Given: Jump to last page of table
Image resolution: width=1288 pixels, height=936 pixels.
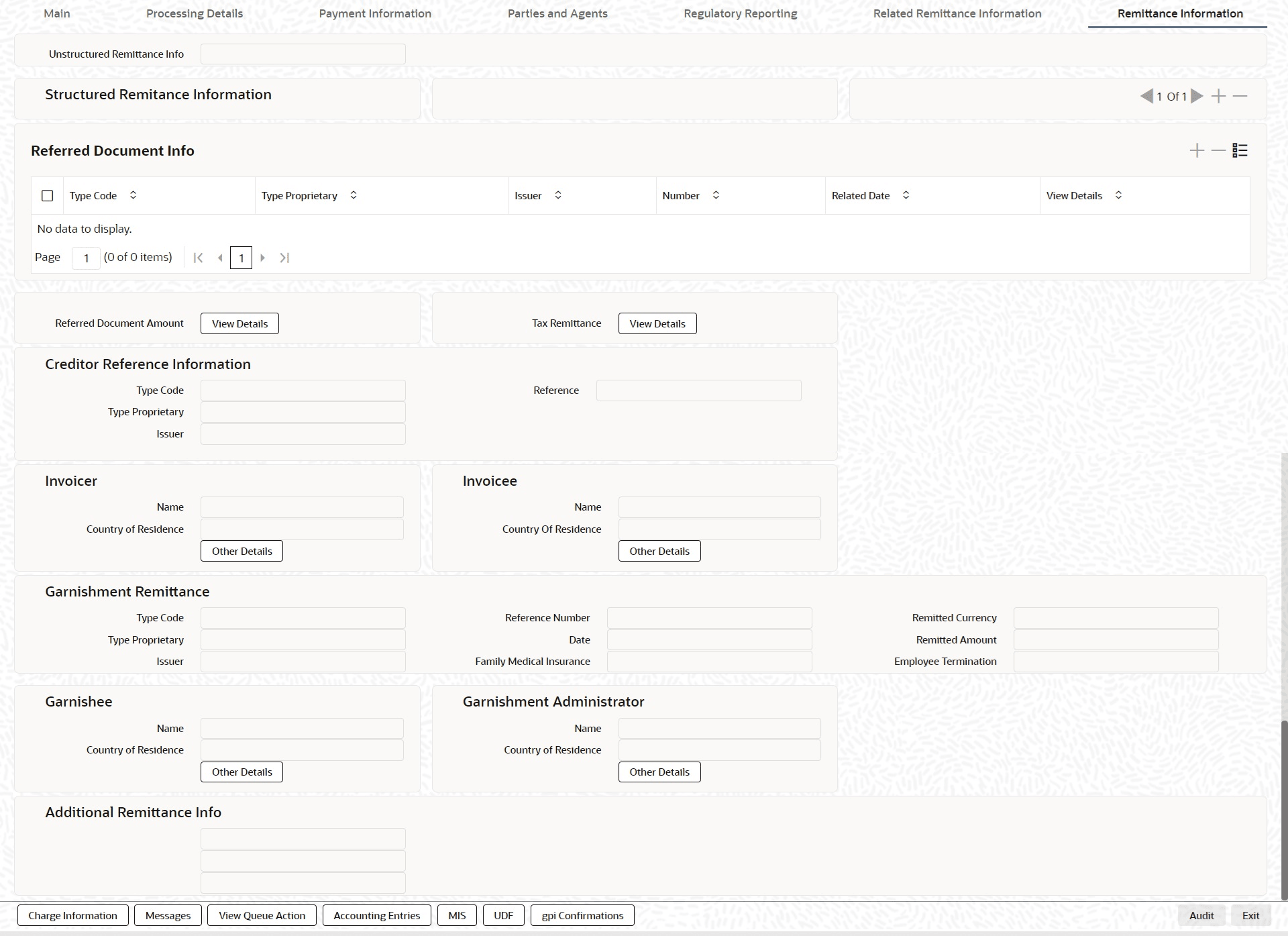Looking at the screenshot, I should pos(284,258).
